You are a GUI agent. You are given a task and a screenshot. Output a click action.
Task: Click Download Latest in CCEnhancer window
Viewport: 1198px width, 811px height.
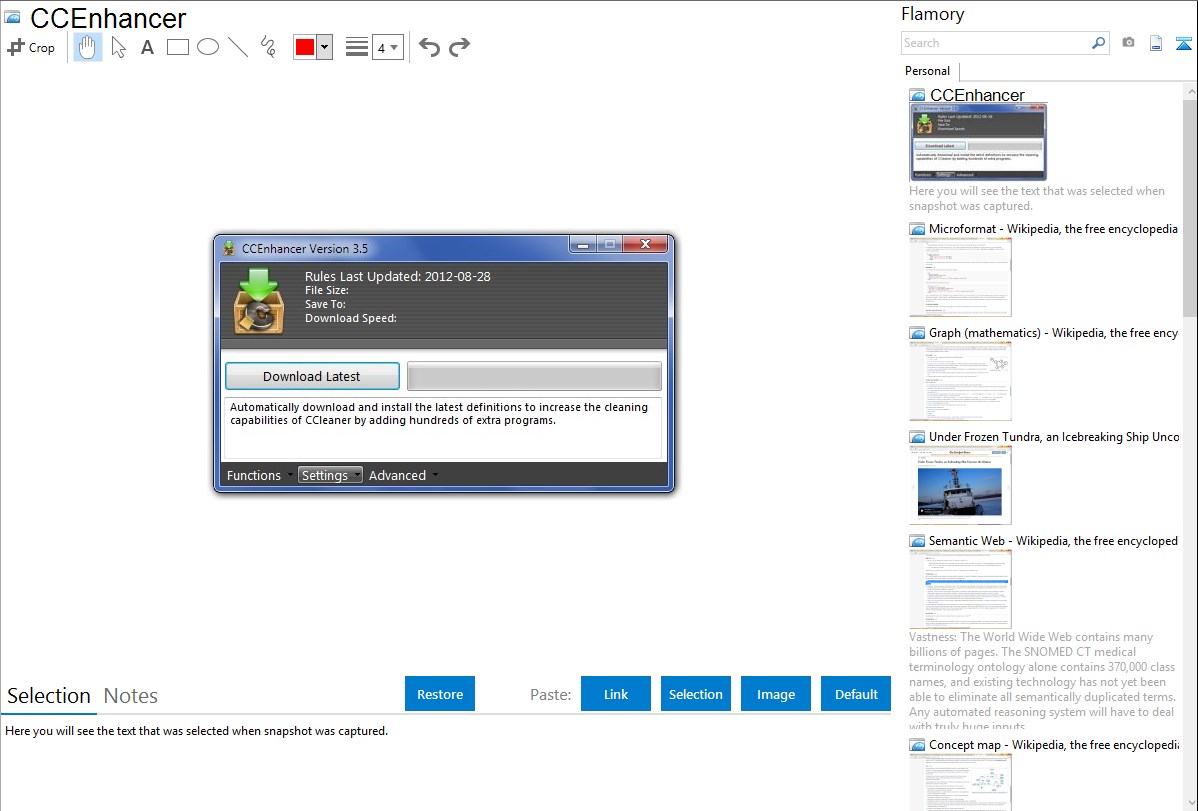pos(312,376)
